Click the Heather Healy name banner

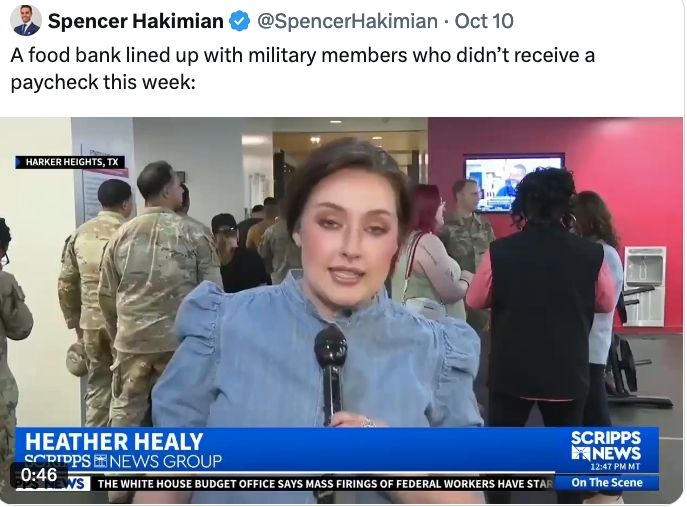click(114, 442)
